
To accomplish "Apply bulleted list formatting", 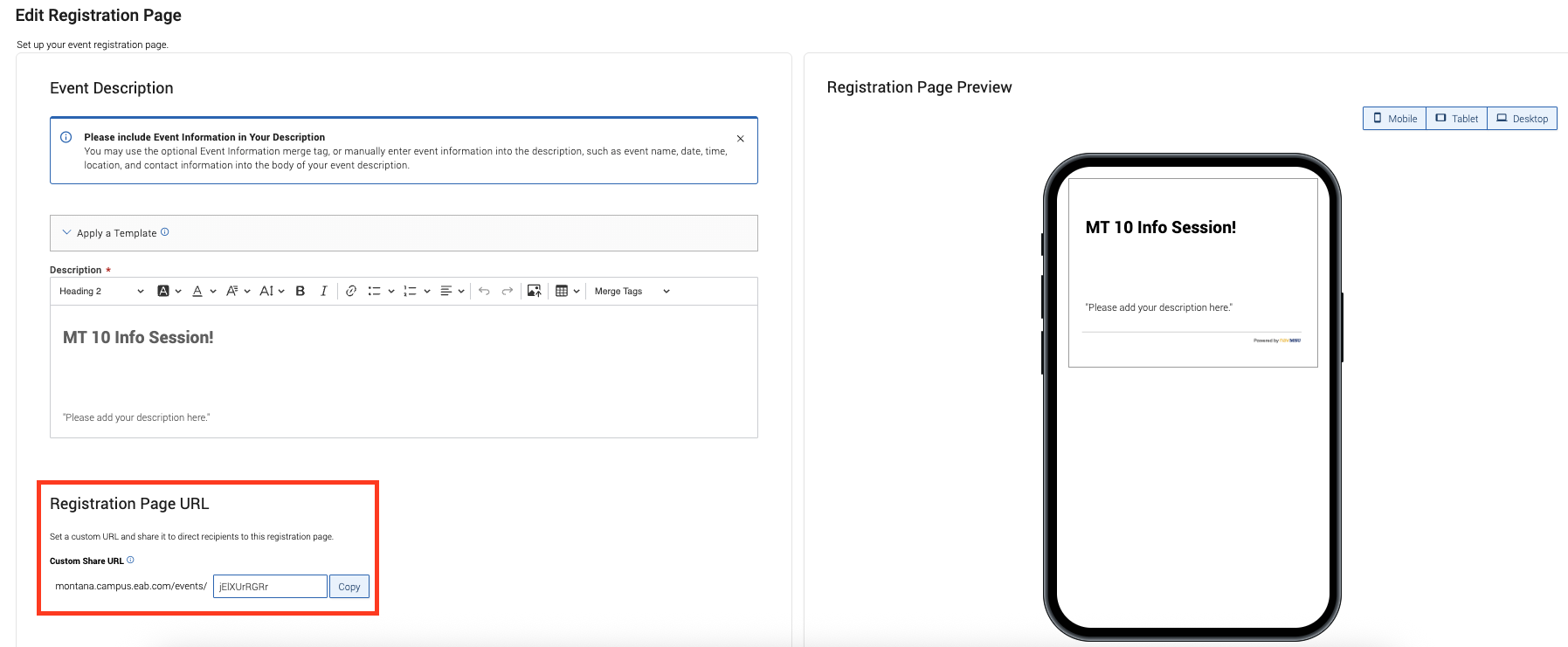I will [375, 292].
